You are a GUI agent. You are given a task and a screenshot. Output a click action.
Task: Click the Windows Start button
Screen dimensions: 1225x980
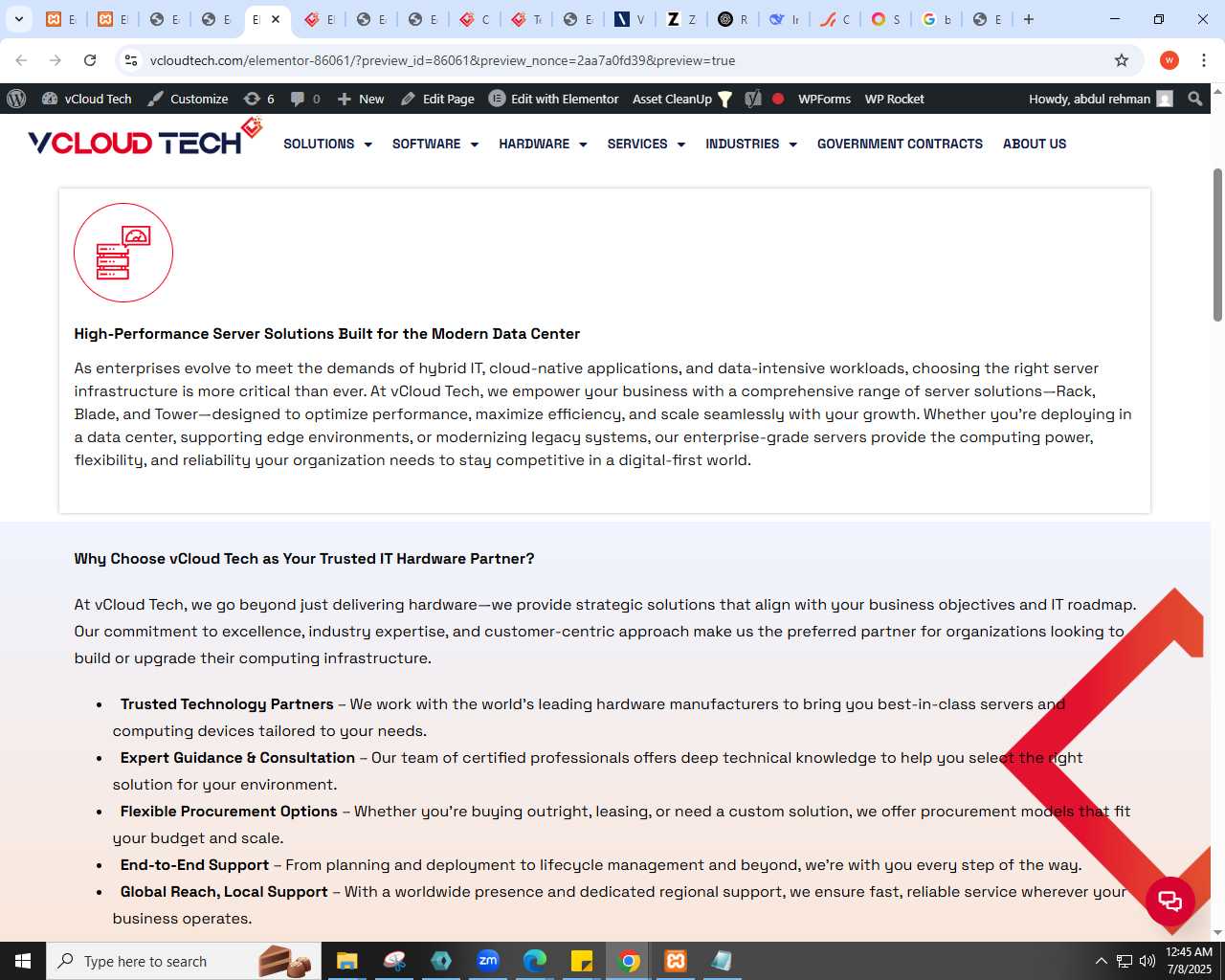[x=23, y=961]
